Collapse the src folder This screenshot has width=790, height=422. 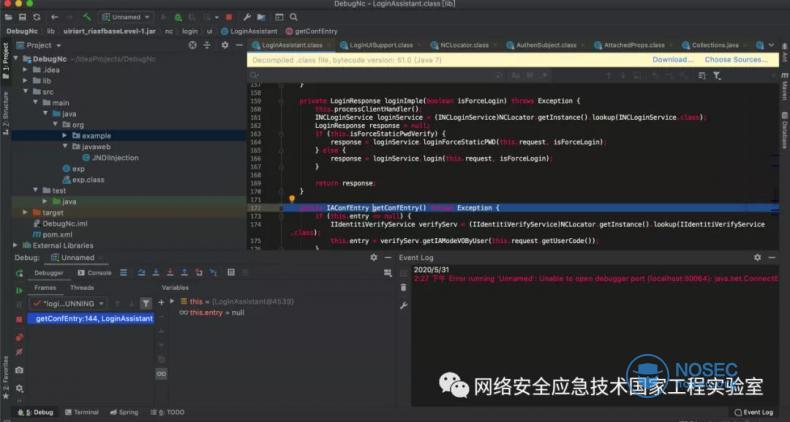pyautogui.click(x=25, y=92)
